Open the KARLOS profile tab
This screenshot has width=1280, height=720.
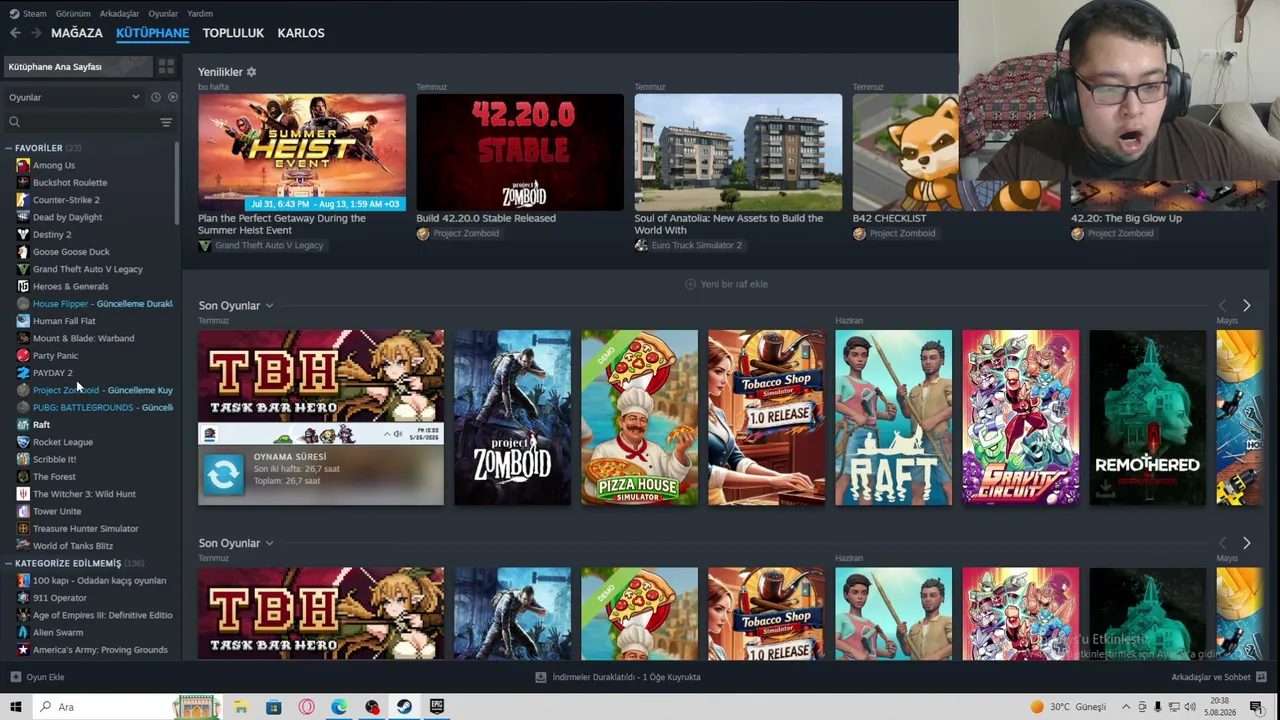[301, 33]
